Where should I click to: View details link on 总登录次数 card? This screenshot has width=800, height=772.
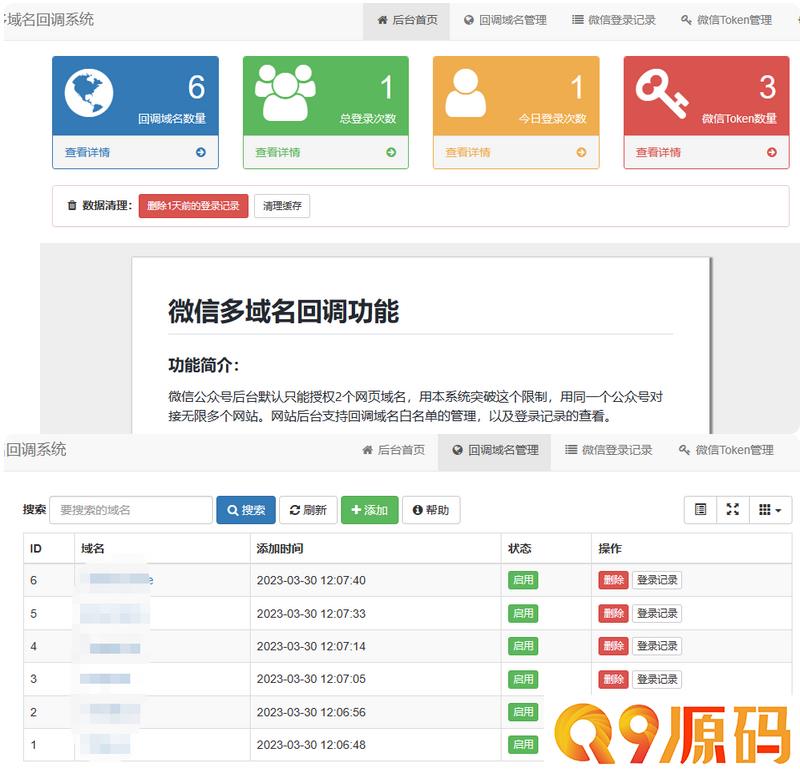278,152
